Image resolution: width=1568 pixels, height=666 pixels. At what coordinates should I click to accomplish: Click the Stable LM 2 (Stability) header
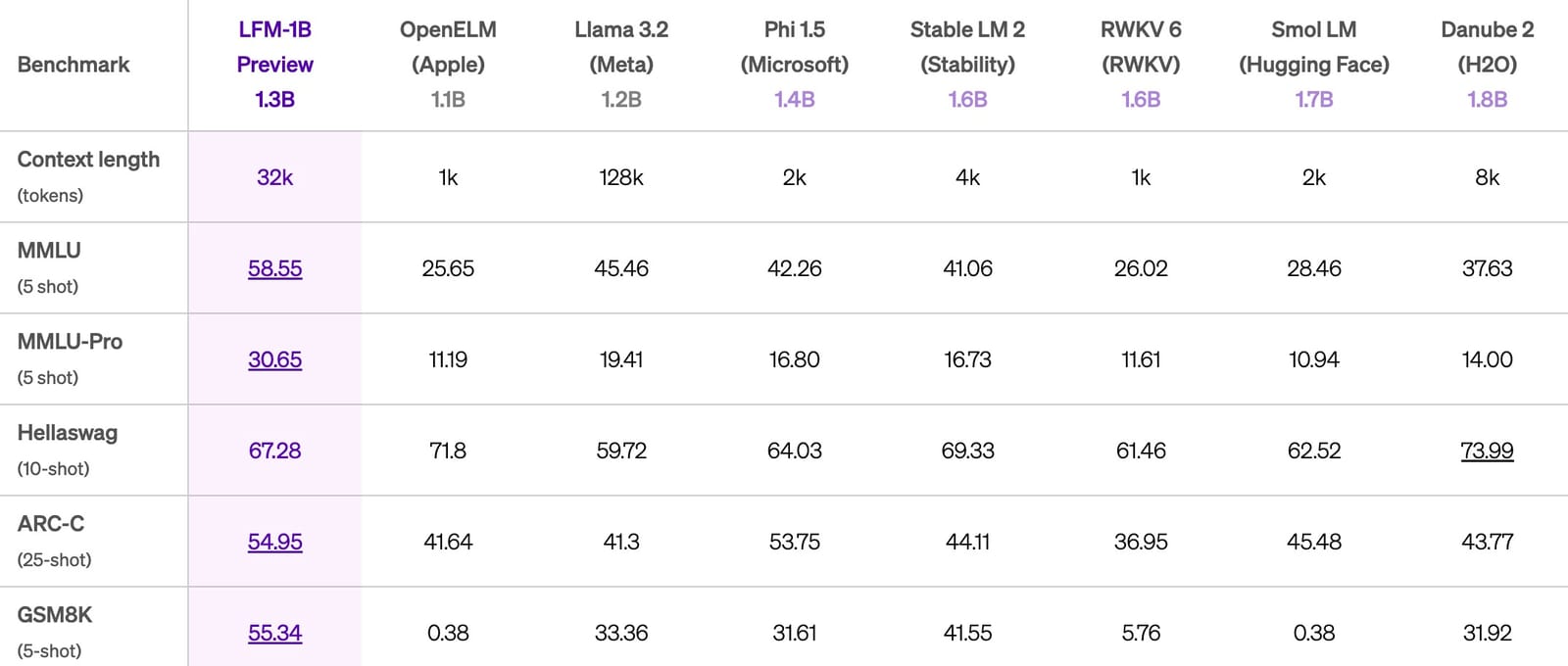click(x=967, y=65)
